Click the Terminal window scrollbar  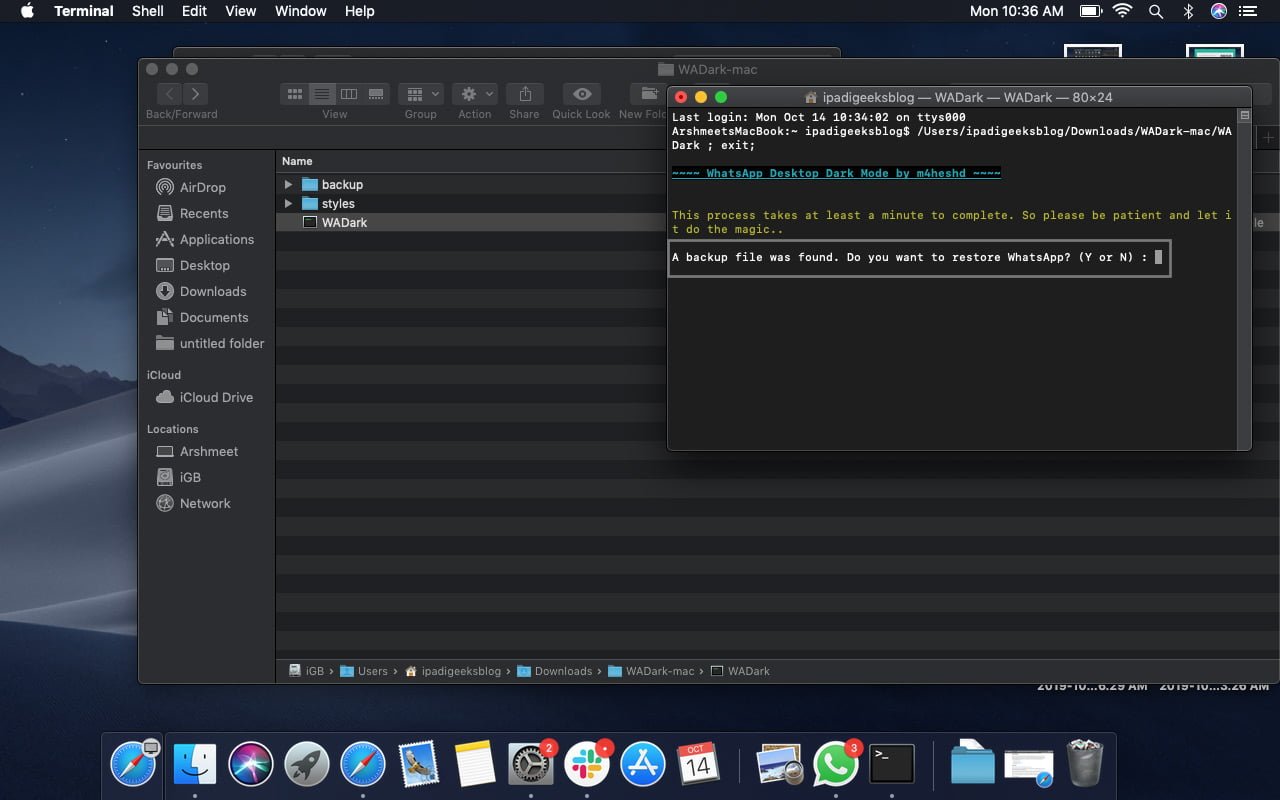[x=1244, y=278]
